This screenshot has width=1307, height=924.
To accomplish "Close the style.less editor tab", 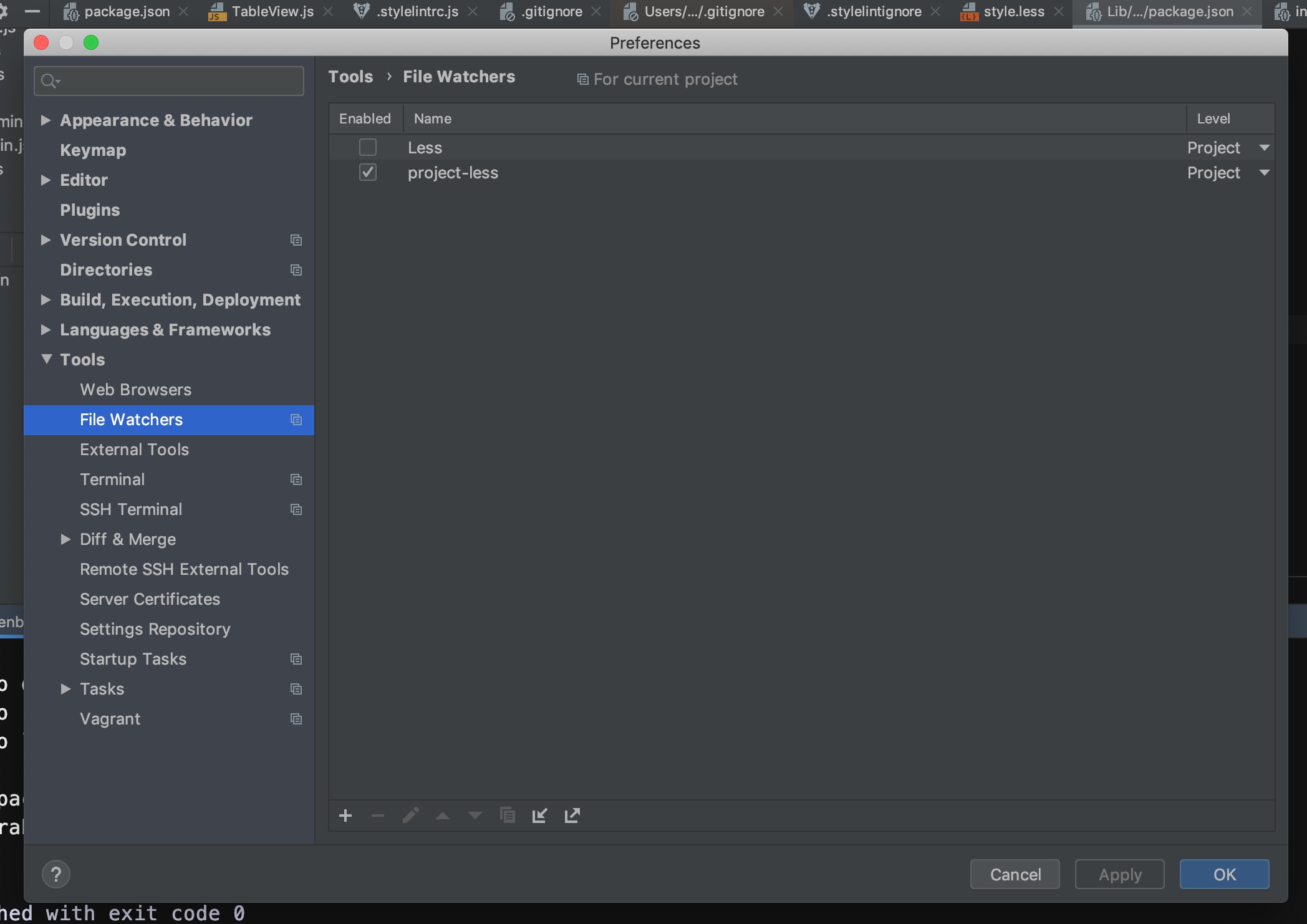I will click(x=1059, y=11).
